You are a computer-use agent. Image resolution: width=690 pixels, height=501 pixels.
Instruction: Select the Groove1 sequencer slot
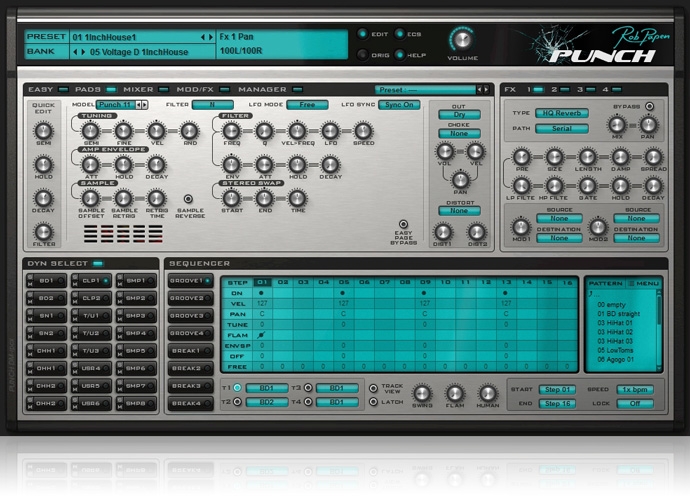189,281
